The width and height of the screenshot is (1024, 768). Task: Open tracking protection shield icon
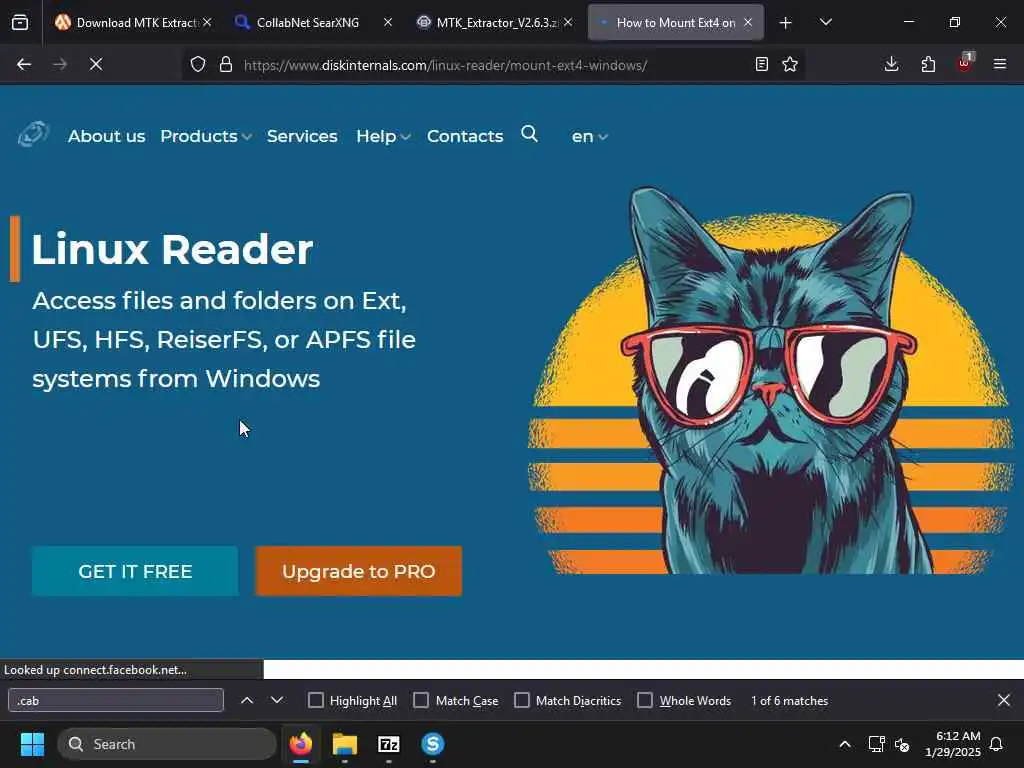pos(198,64)
